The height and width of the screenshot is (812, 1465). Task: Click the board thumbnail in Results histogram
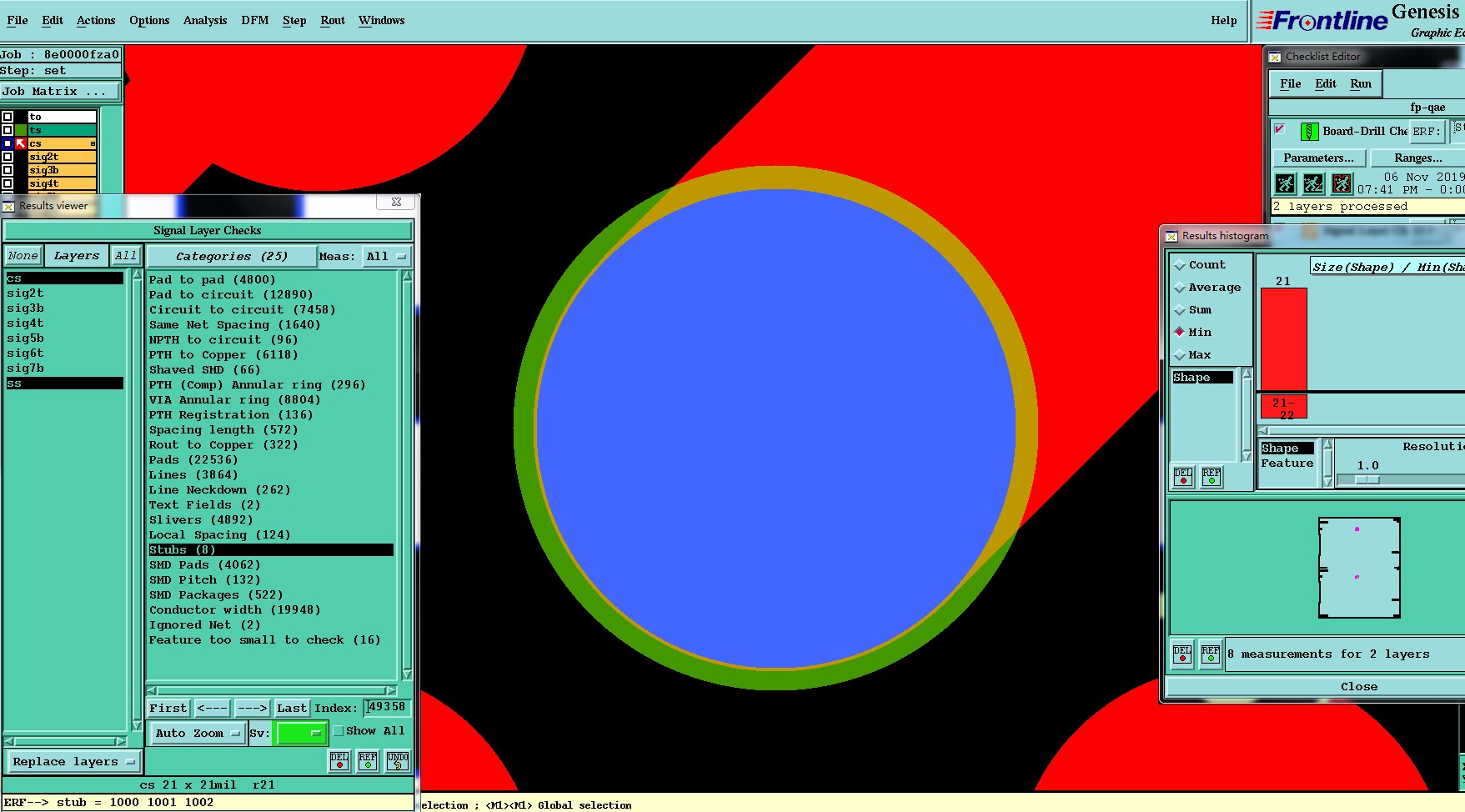pos(1359,569)
